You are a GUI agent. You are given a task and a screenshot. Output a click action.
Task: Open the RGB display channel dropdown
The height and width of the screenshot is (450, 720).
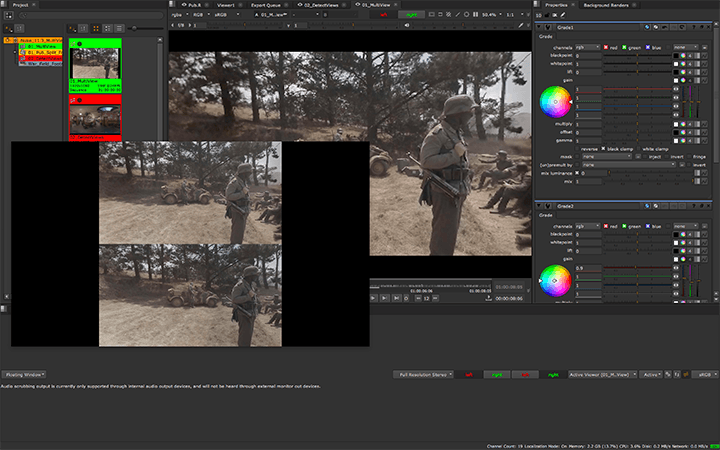coord(201,15)
